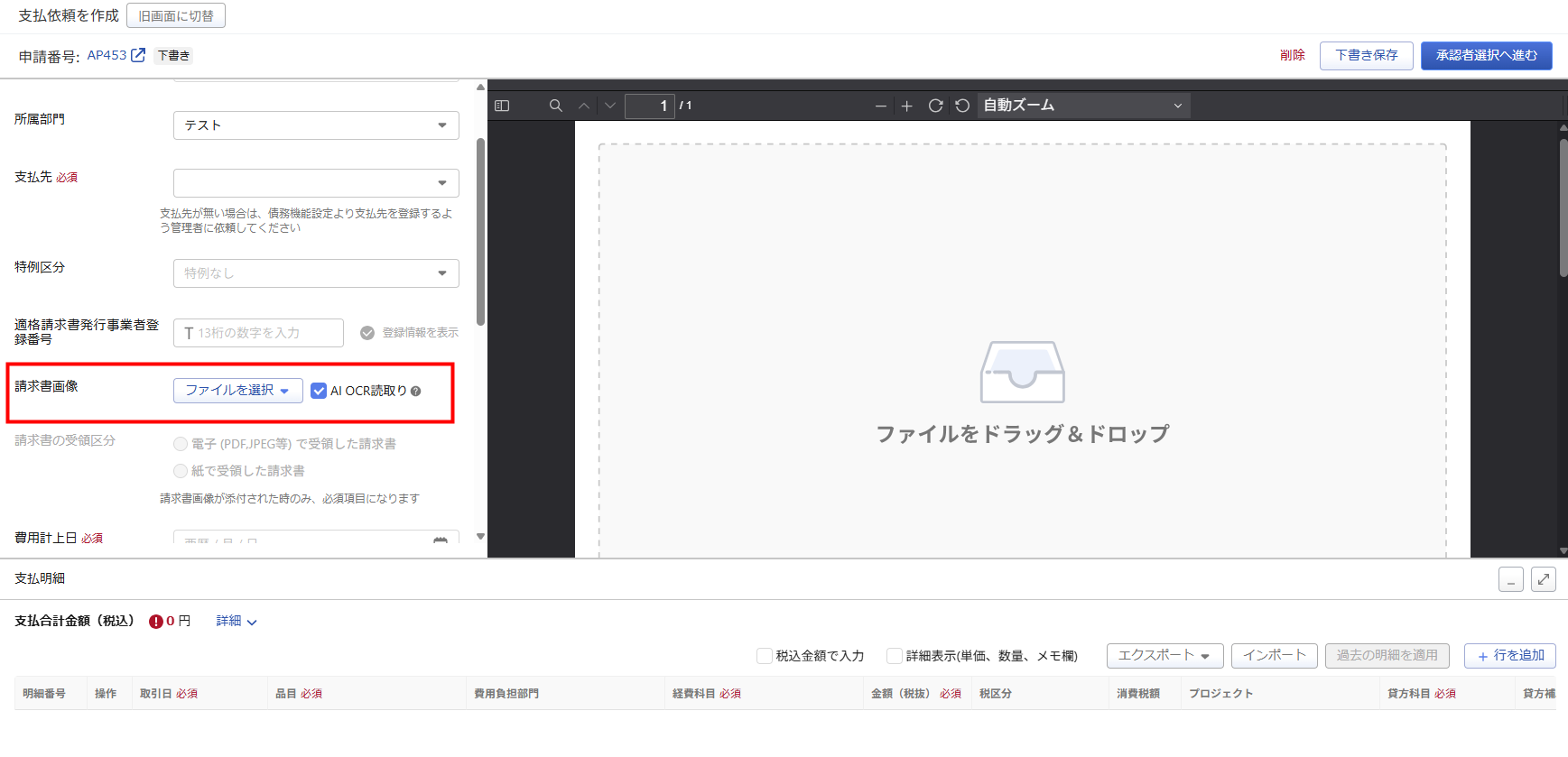Minimize the 支払明細 panel
The image size is (1568, 757).
pyautogui.click(x=1510, y=579)
